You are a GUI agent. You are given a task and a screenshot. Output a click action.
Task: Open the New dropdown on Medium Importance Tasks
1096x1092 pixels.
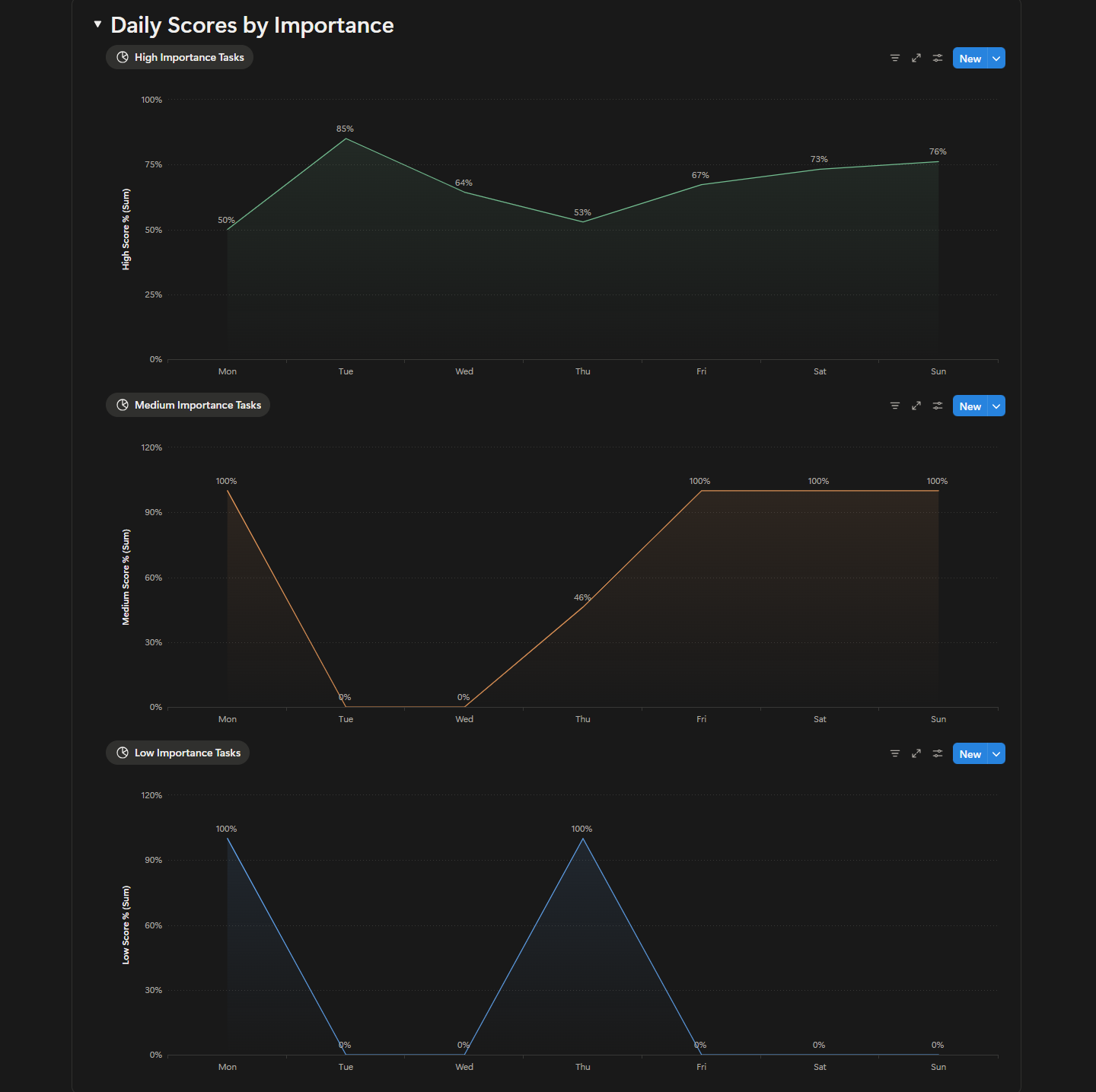(996, 406)
